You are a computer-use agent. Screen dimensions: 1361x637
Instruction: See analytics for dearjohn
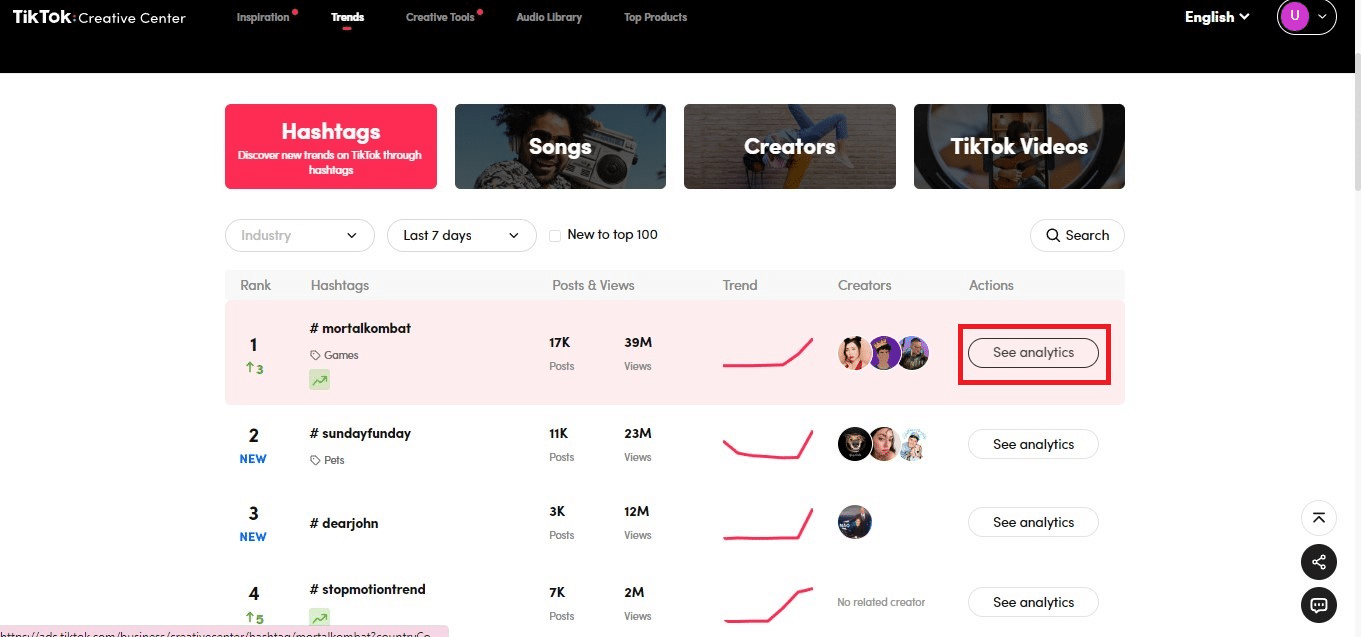[x=1033, y=522]
